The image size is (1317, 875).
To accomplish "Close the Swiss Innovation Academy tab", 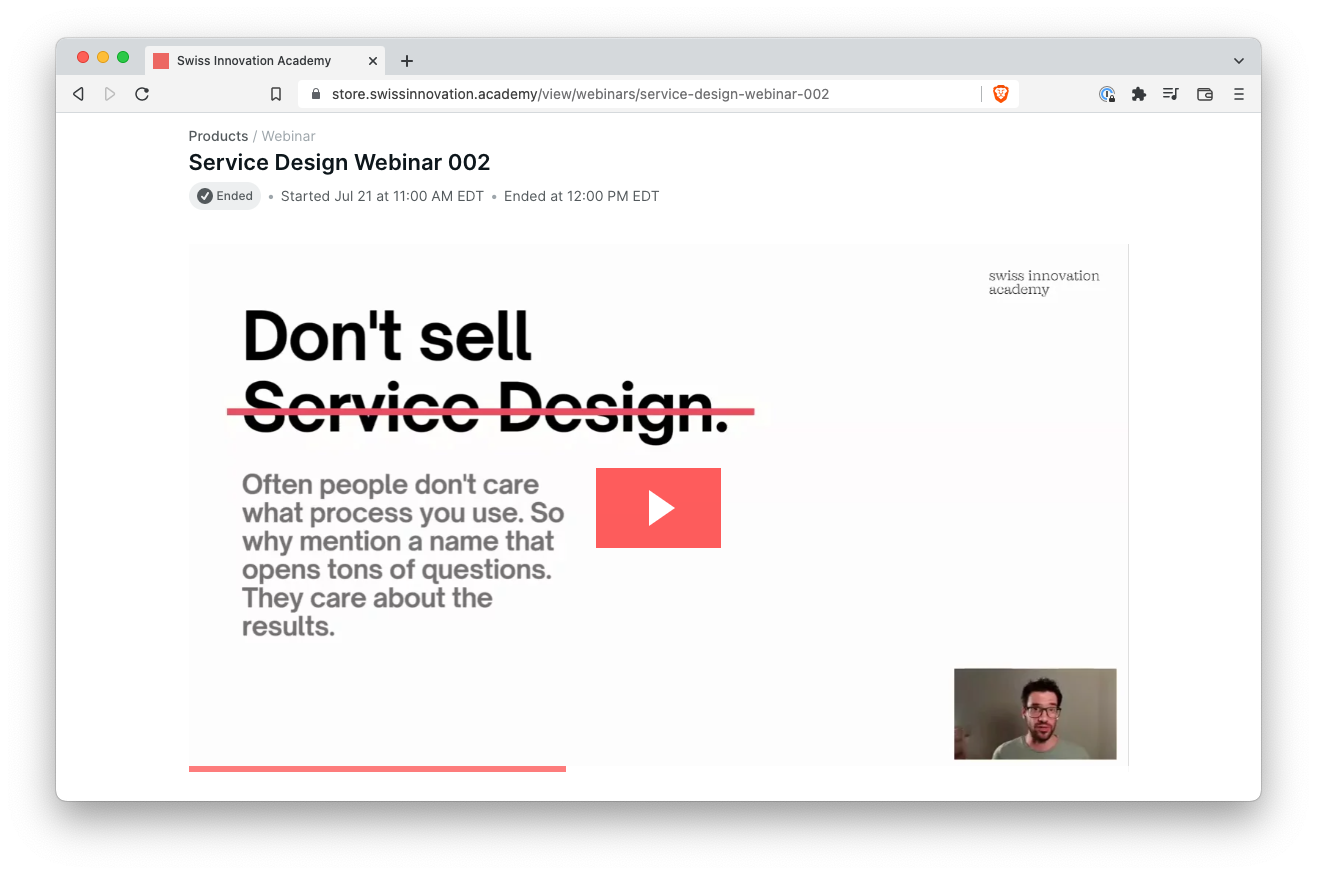I will tap(373, 61).
